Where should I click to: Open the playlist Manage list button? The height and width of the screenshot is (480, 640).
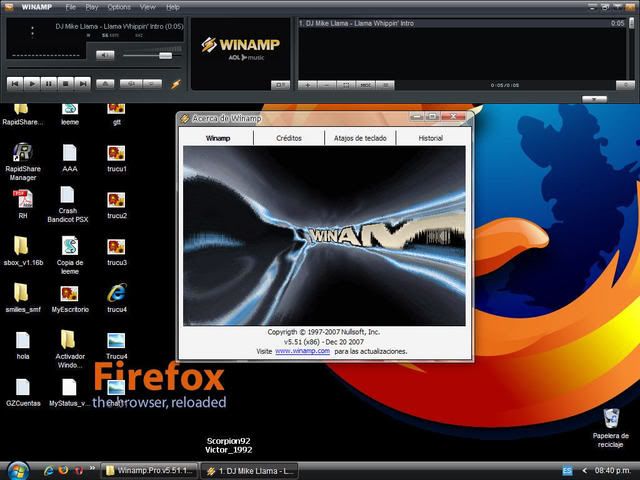point(385,85)
